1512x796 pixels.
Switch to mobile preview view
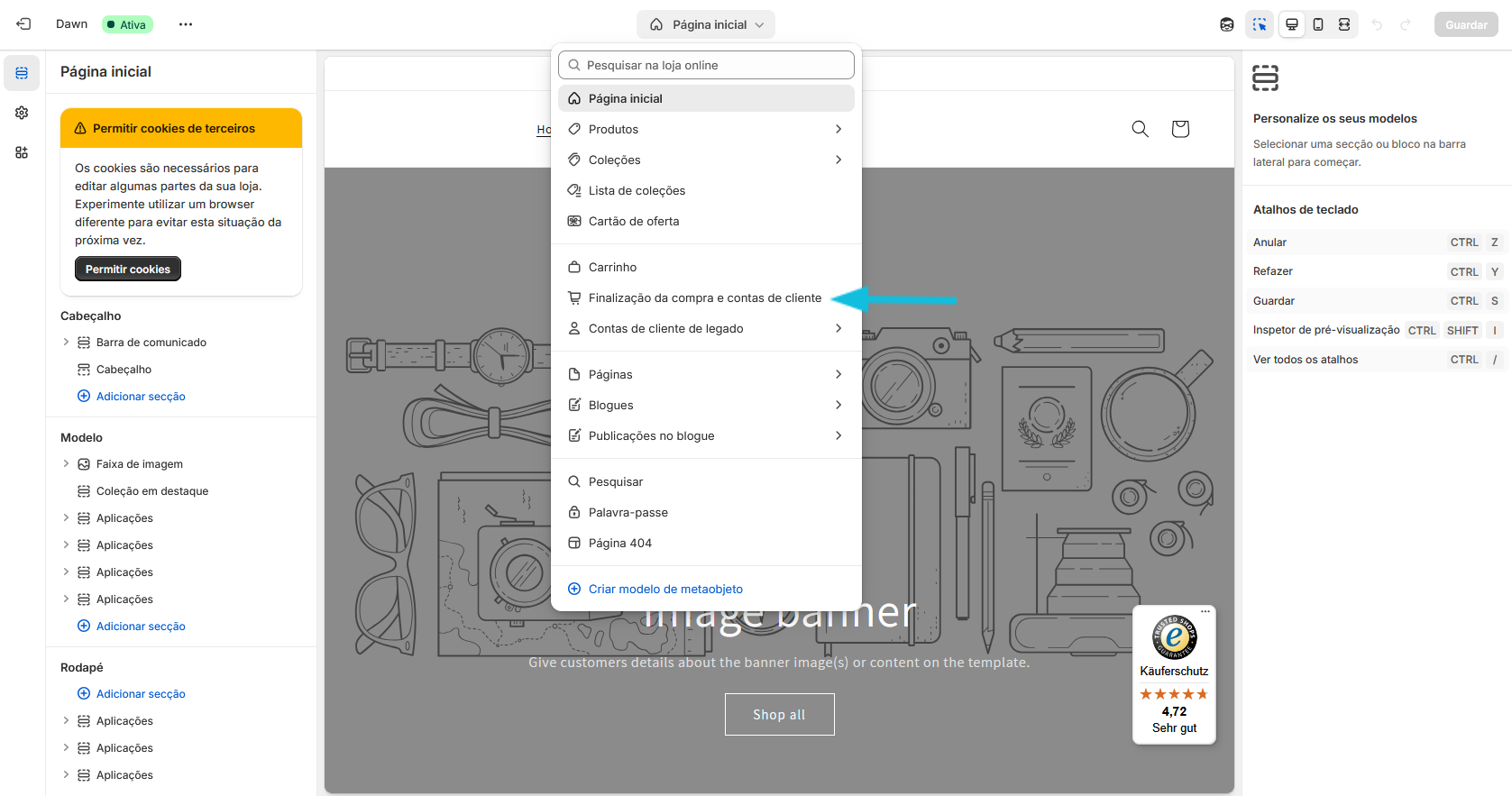[1318, 24]
